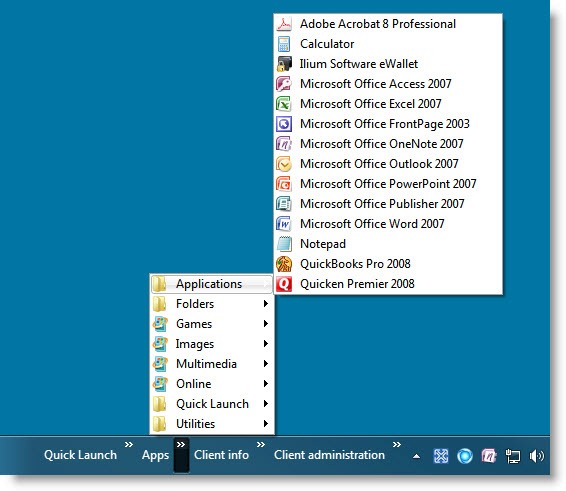Click the volume speaker tray icon
Image resolution: width=566 pixels, height=491 pixels.
click(x=536, y=456)
